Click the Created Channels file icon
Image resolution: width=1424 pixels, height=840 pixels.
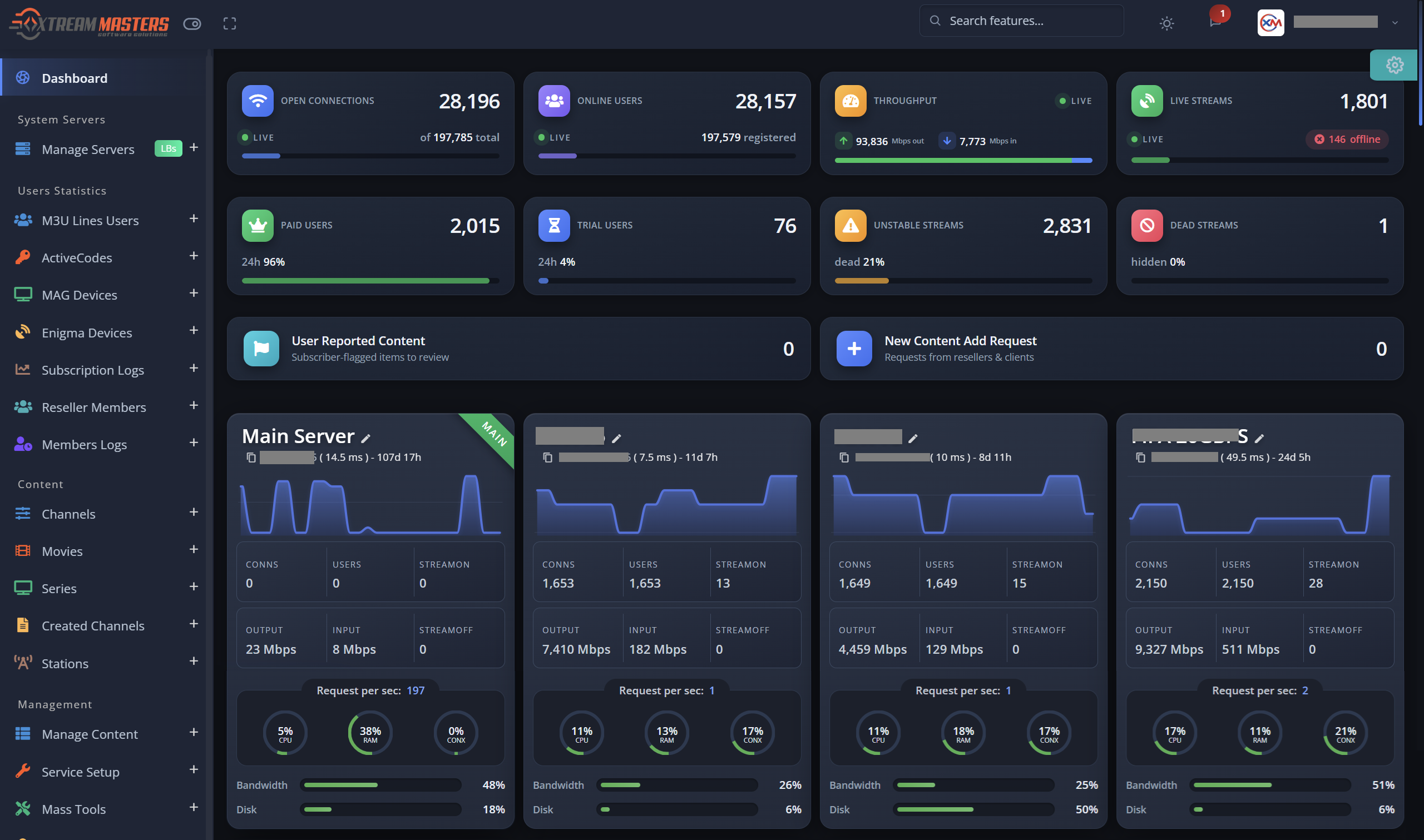[x=23, y=625]
